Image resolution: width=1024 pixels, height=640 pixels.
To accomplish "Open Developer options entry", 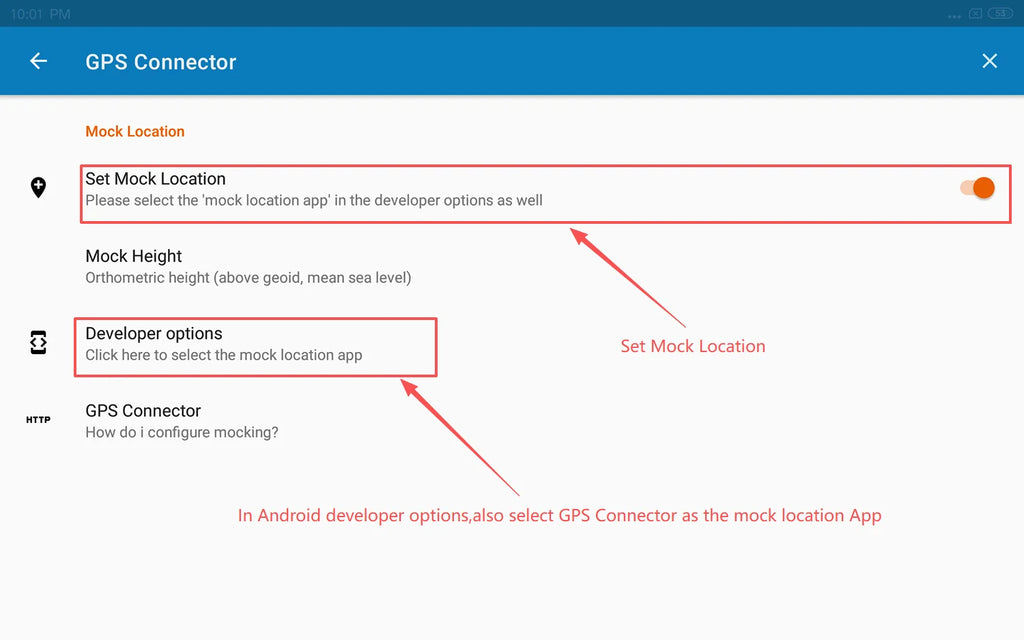I will click(512, 344).
